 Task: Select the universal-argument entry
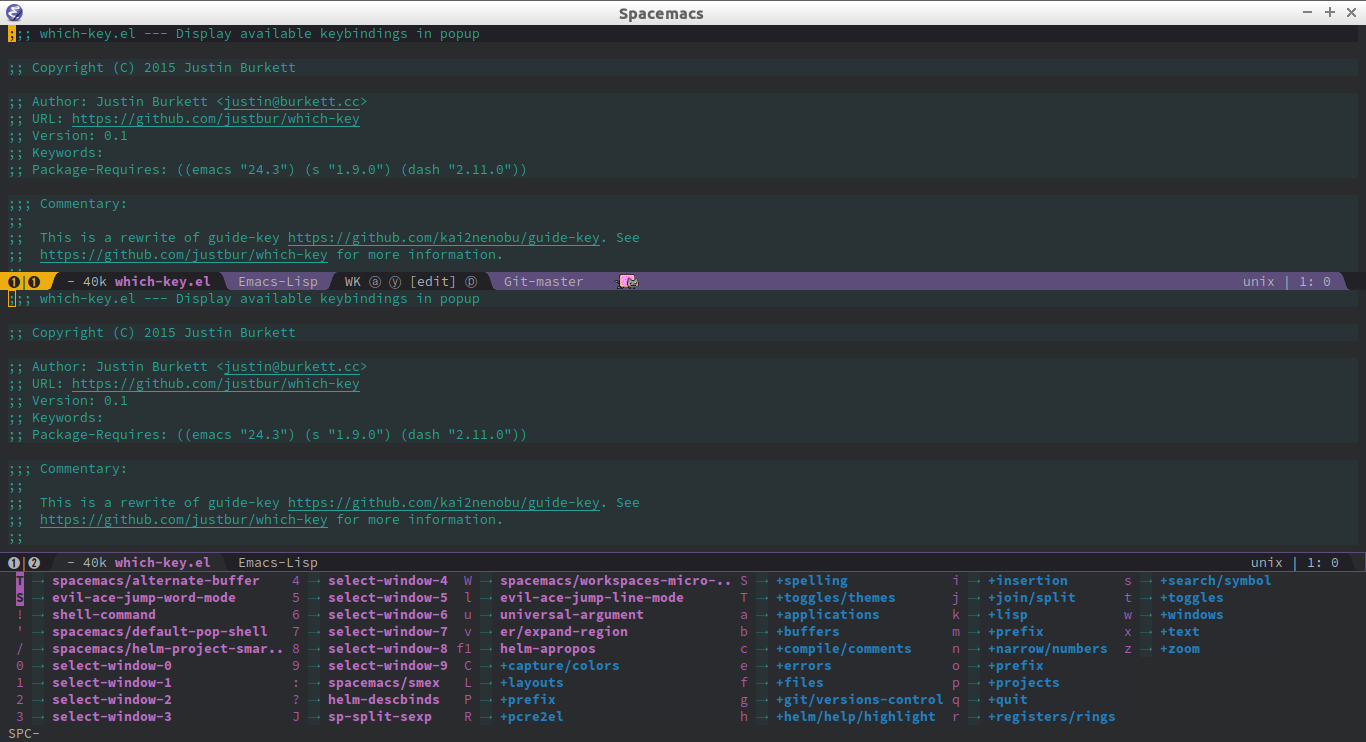pos(571,615)
